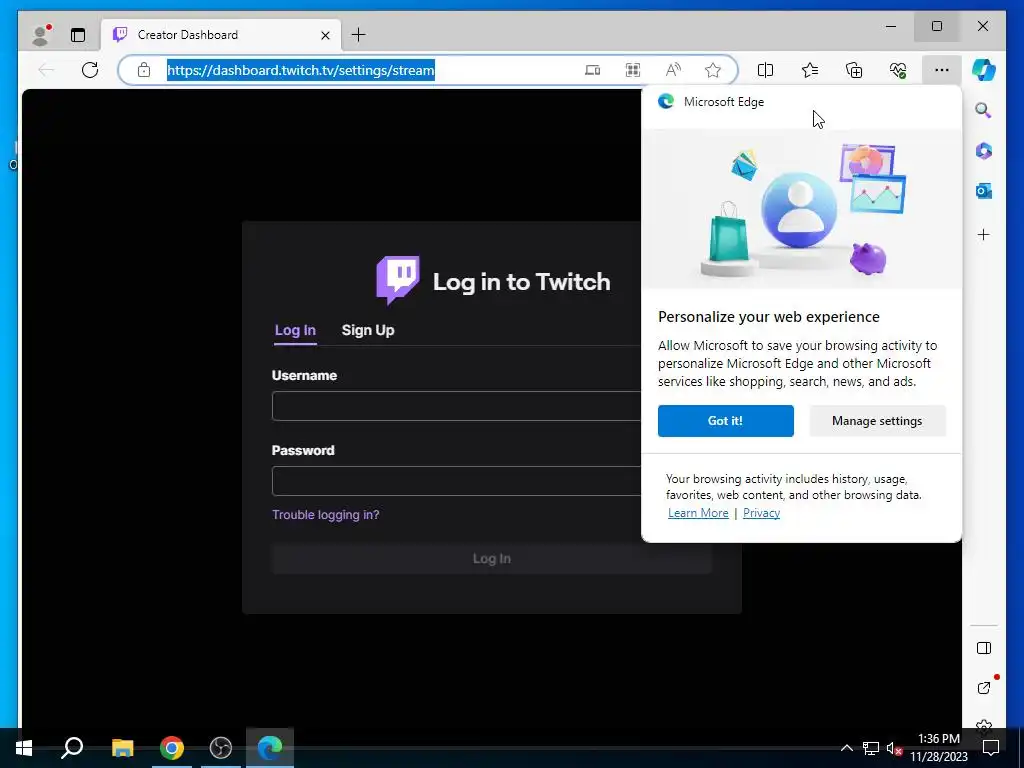Toggle the split screen icon
Screen dimensions: 1024x768
(765, 70)
